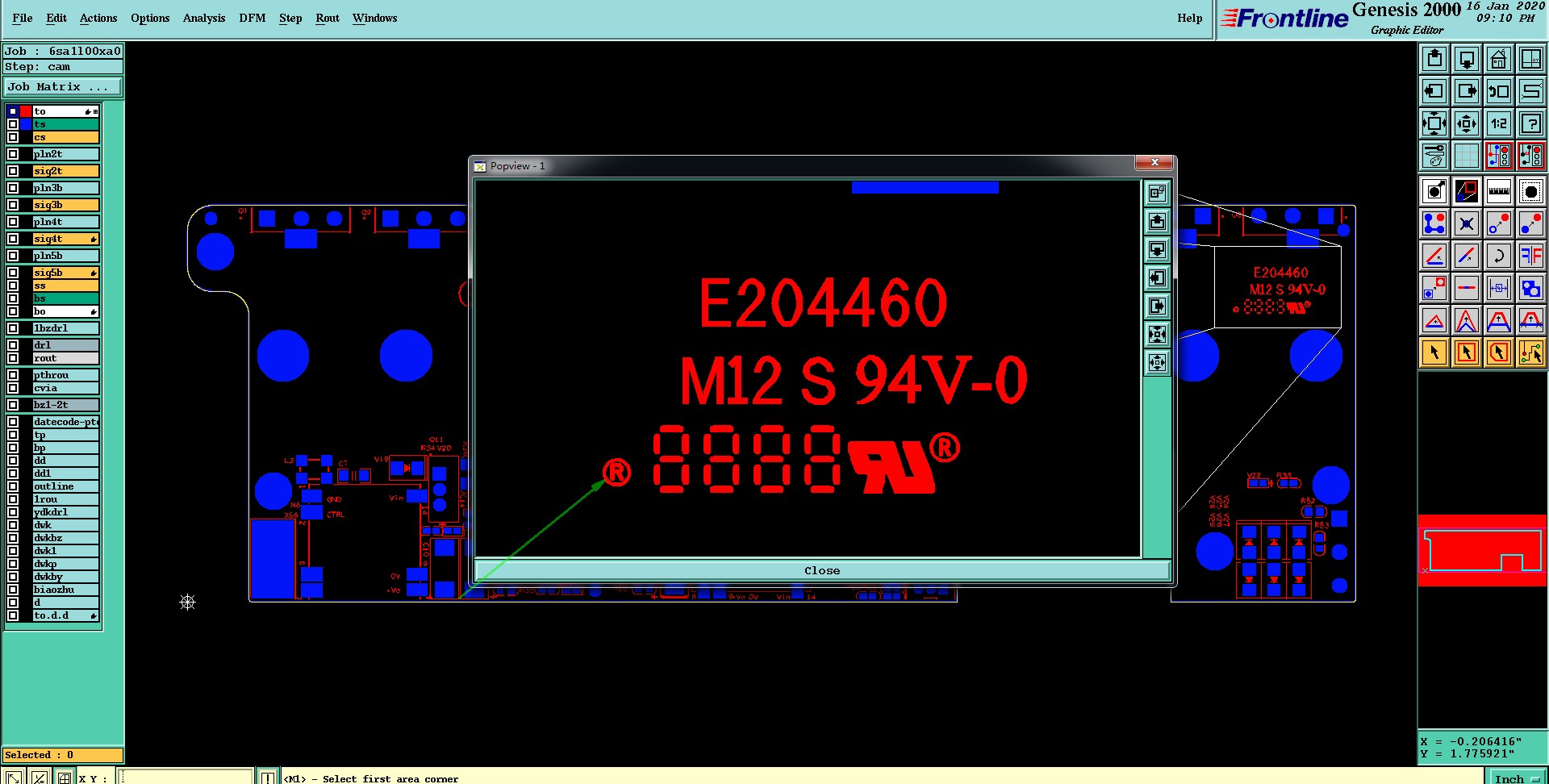1549x784 pixels.
Task: Click the Home view icon
Action: point(1499,59)
